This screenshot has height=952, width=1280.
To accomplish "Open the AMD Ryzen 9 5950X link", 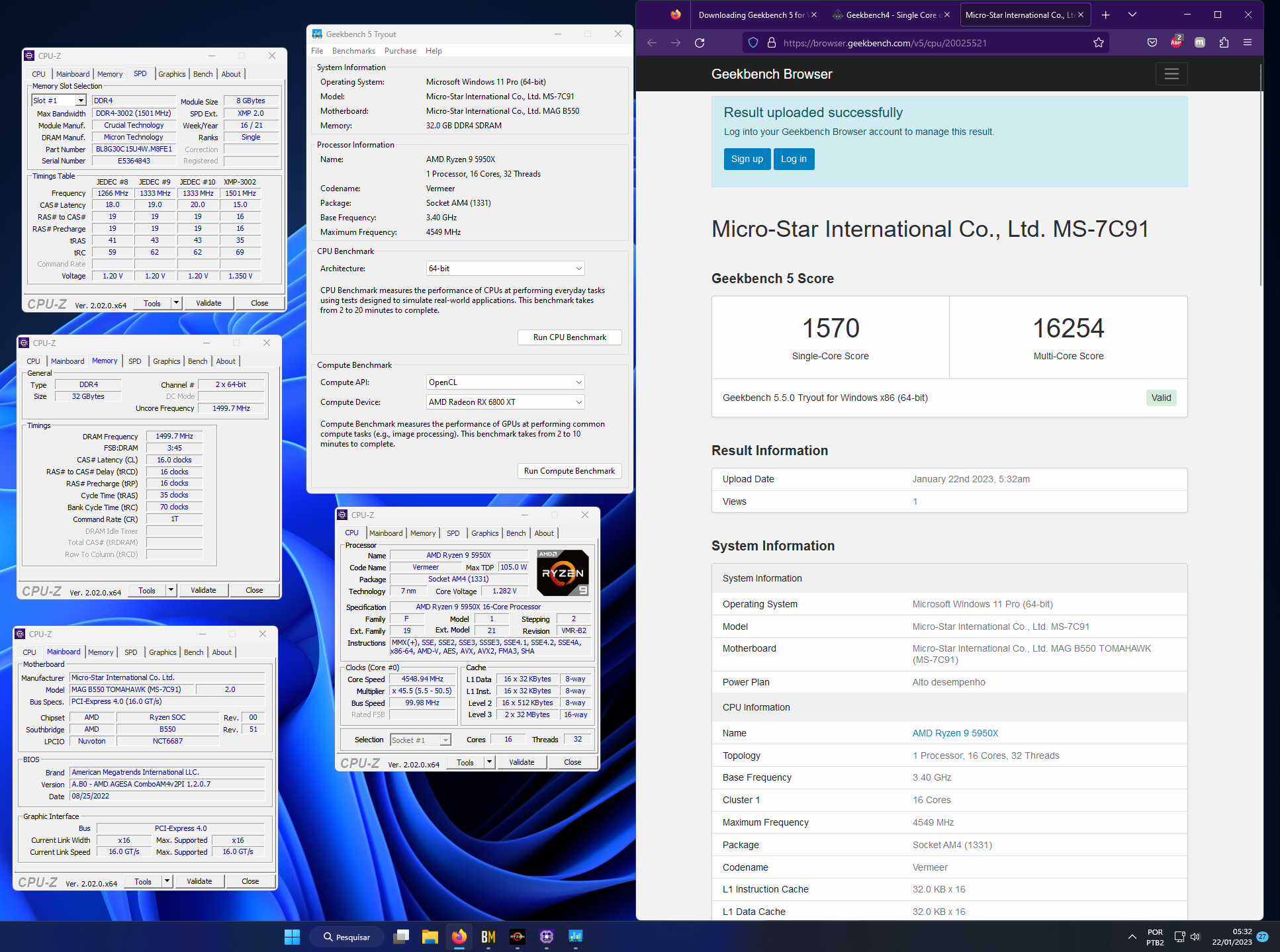I will (955, 733).
